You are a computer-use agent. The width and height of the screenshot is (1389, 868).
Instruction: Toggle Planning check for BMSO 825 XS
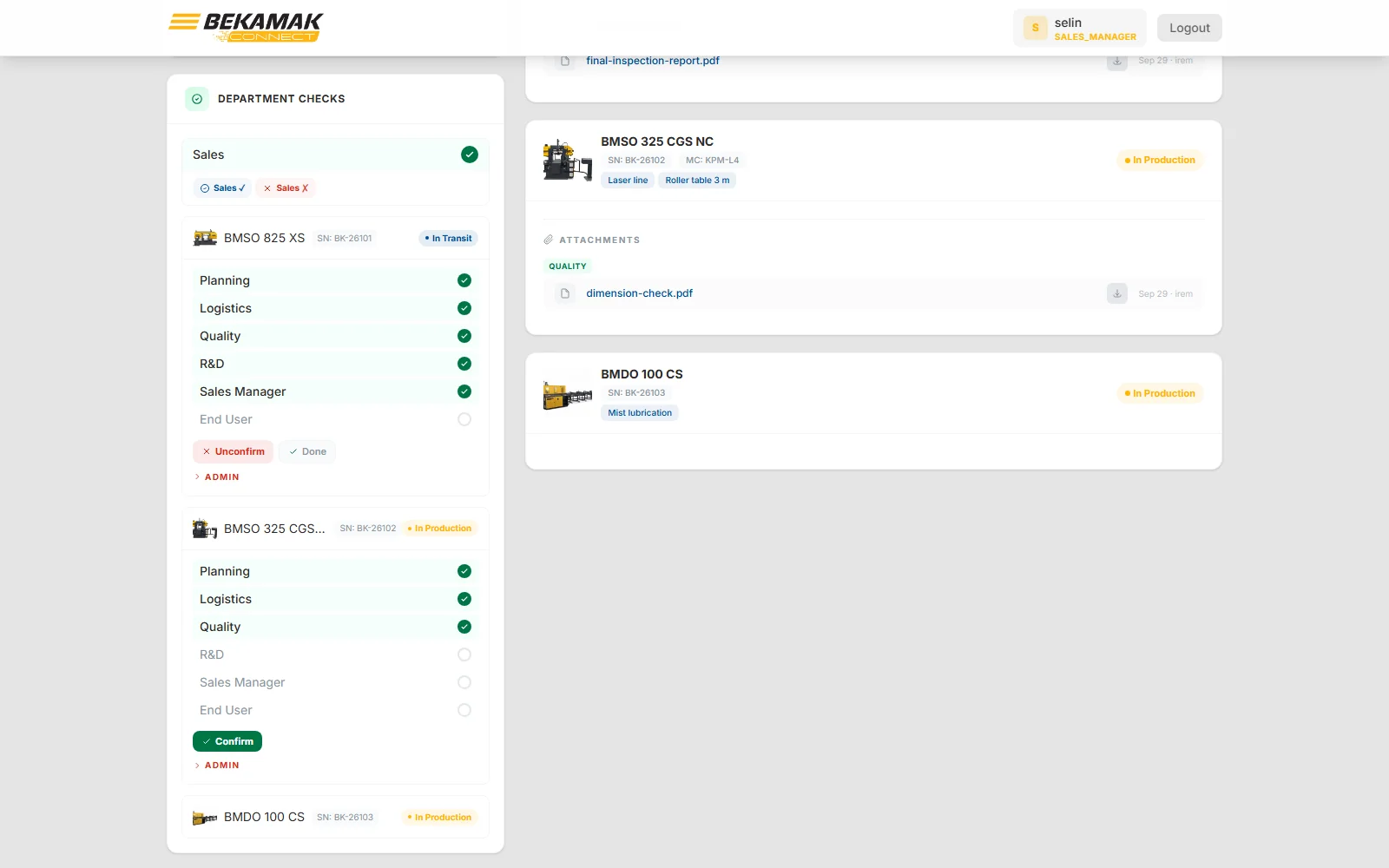(x=464, y=280)
